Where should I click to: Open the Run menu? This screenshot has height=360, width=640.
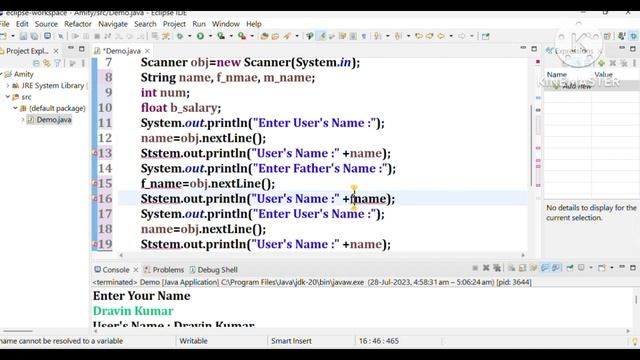tap(199, 24)
